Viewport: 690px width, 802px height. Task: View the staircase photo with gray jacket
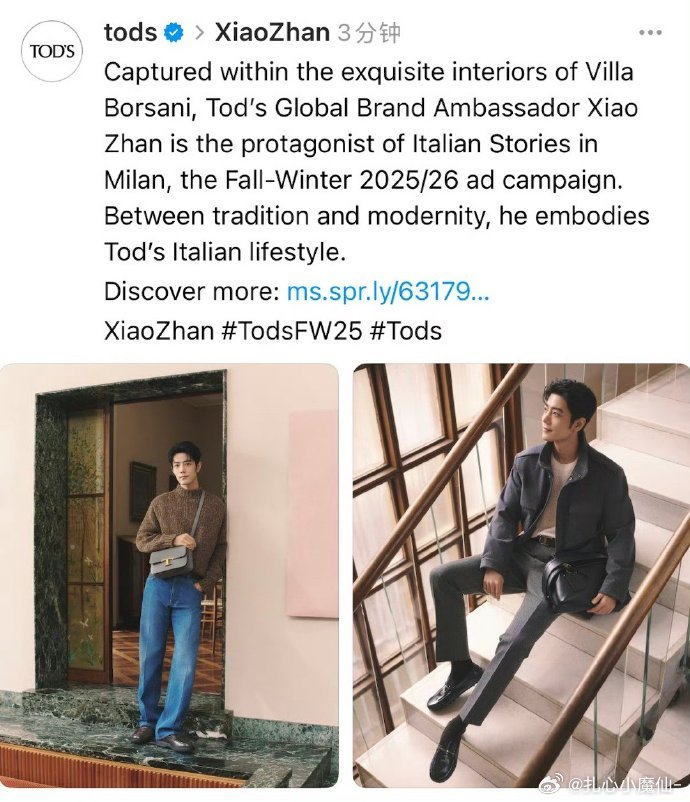pyautogui.click(x=521, y=575)
